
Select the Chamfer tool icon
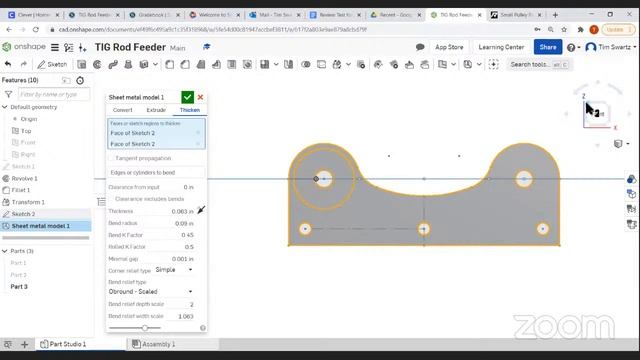click(185, 64)
